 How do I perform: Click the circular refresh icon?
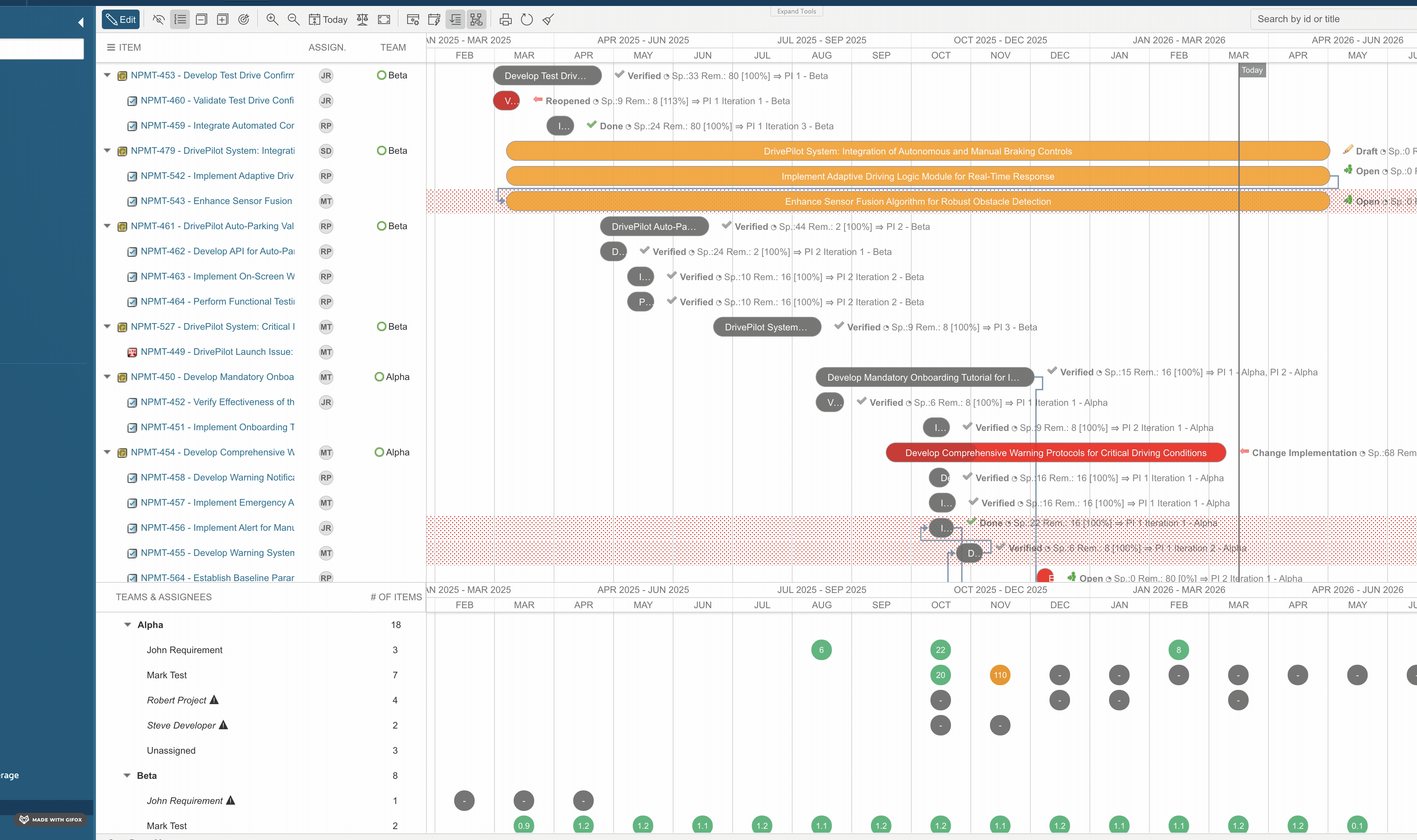point(527,20)
